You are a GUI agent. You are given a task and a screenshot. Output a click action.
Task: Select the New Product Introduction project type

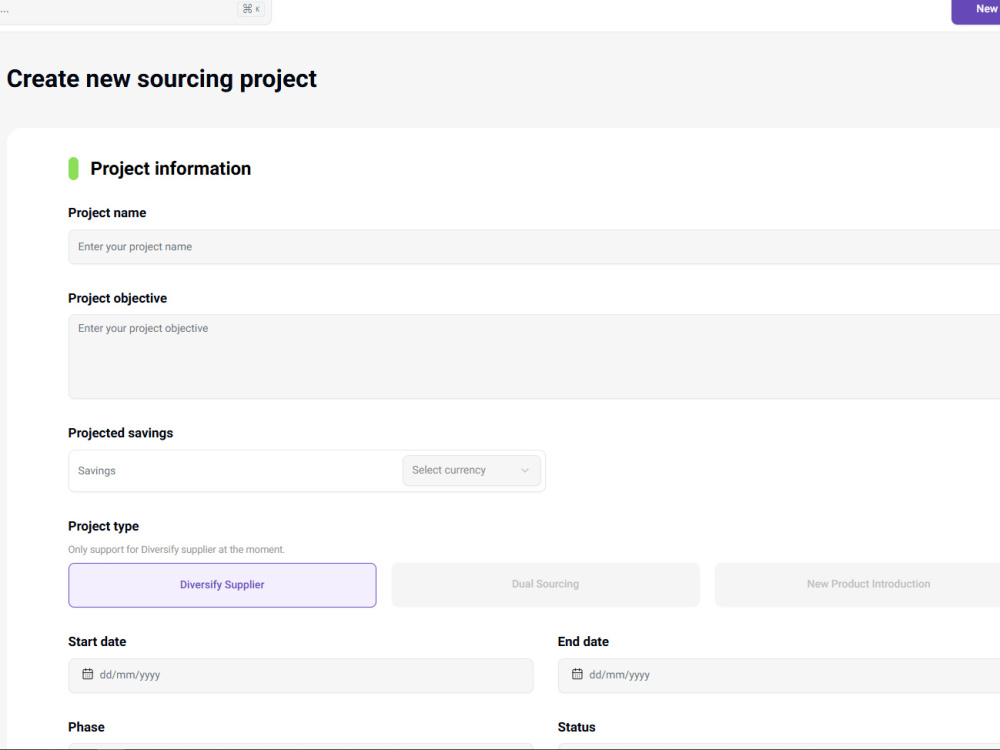click(x=858, y=584)
